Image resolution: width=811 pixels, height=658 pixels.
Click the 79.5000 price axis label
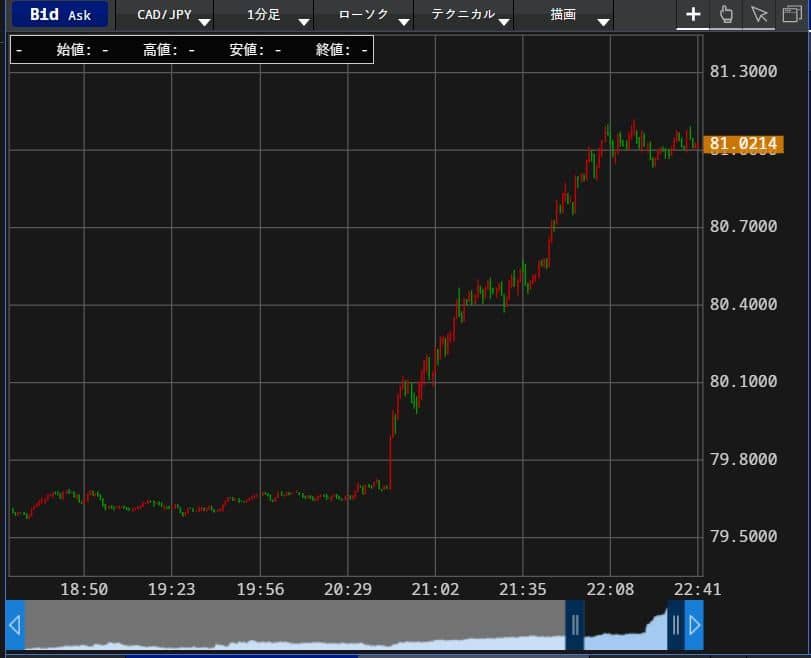click(743, 536)
